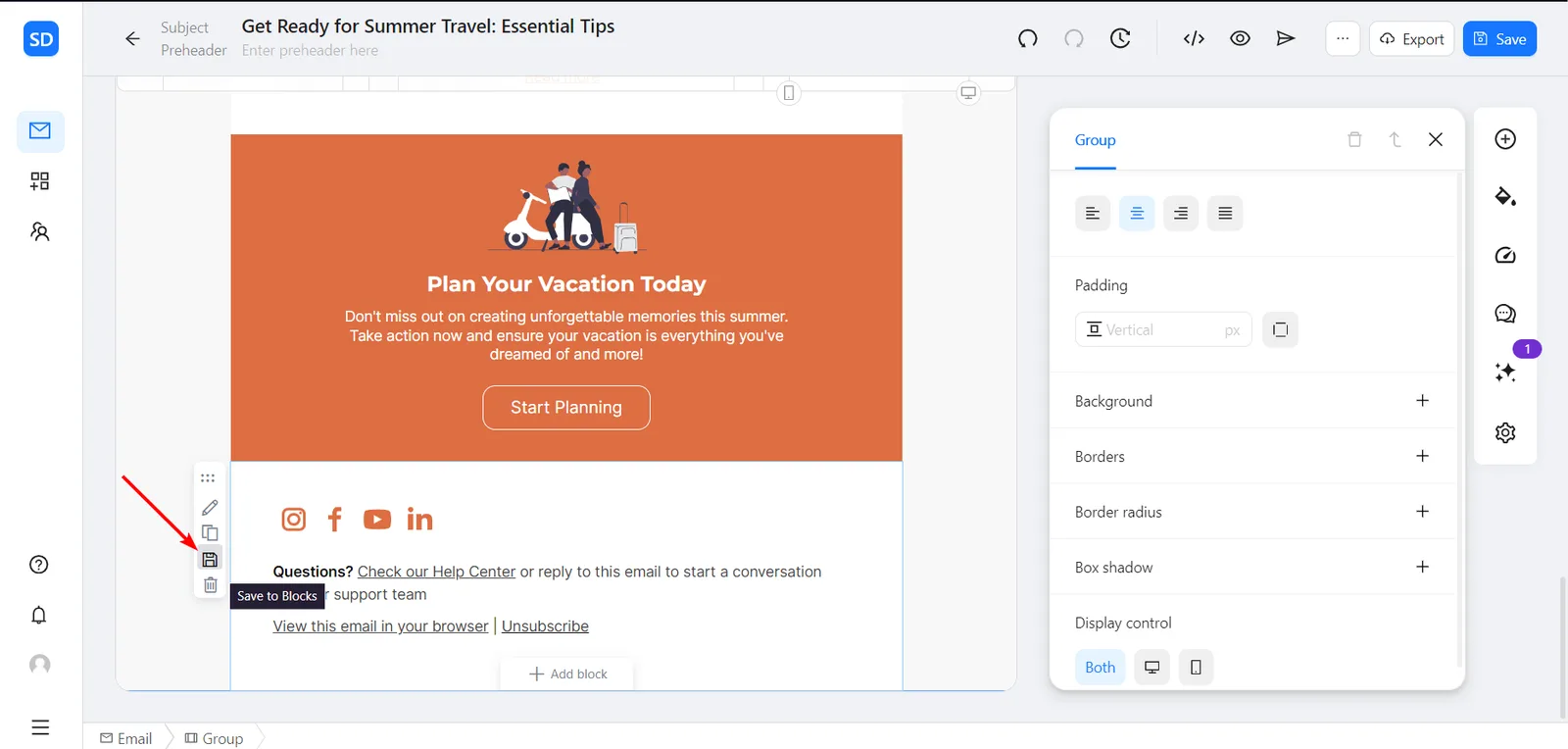Align content left

pyautogui.click(x=1093, y=213)
